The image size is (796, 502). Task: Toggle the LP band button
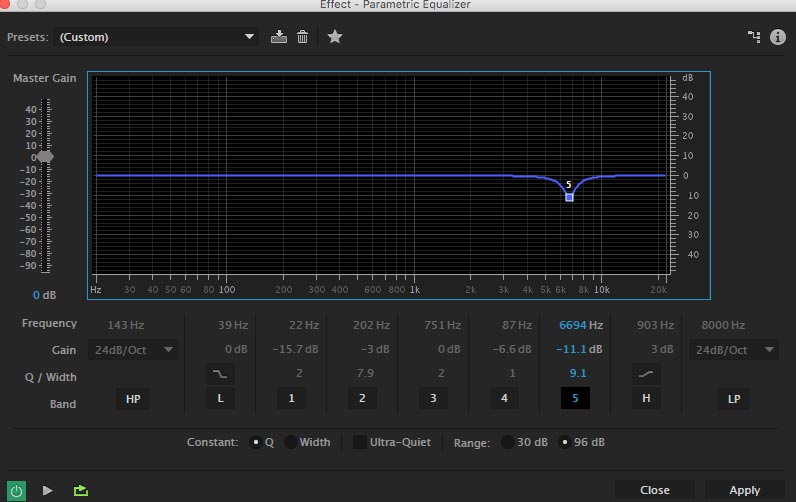734,399
